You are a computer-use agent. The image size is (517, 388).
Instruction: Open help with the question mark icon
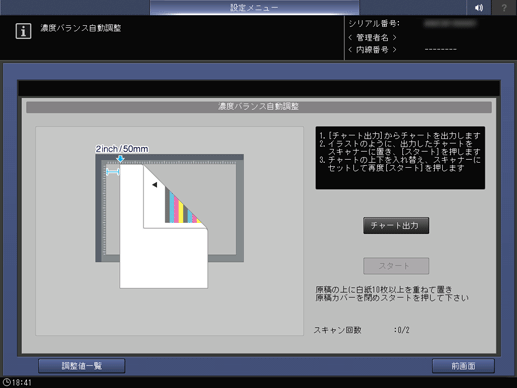[x=504, y=7]
